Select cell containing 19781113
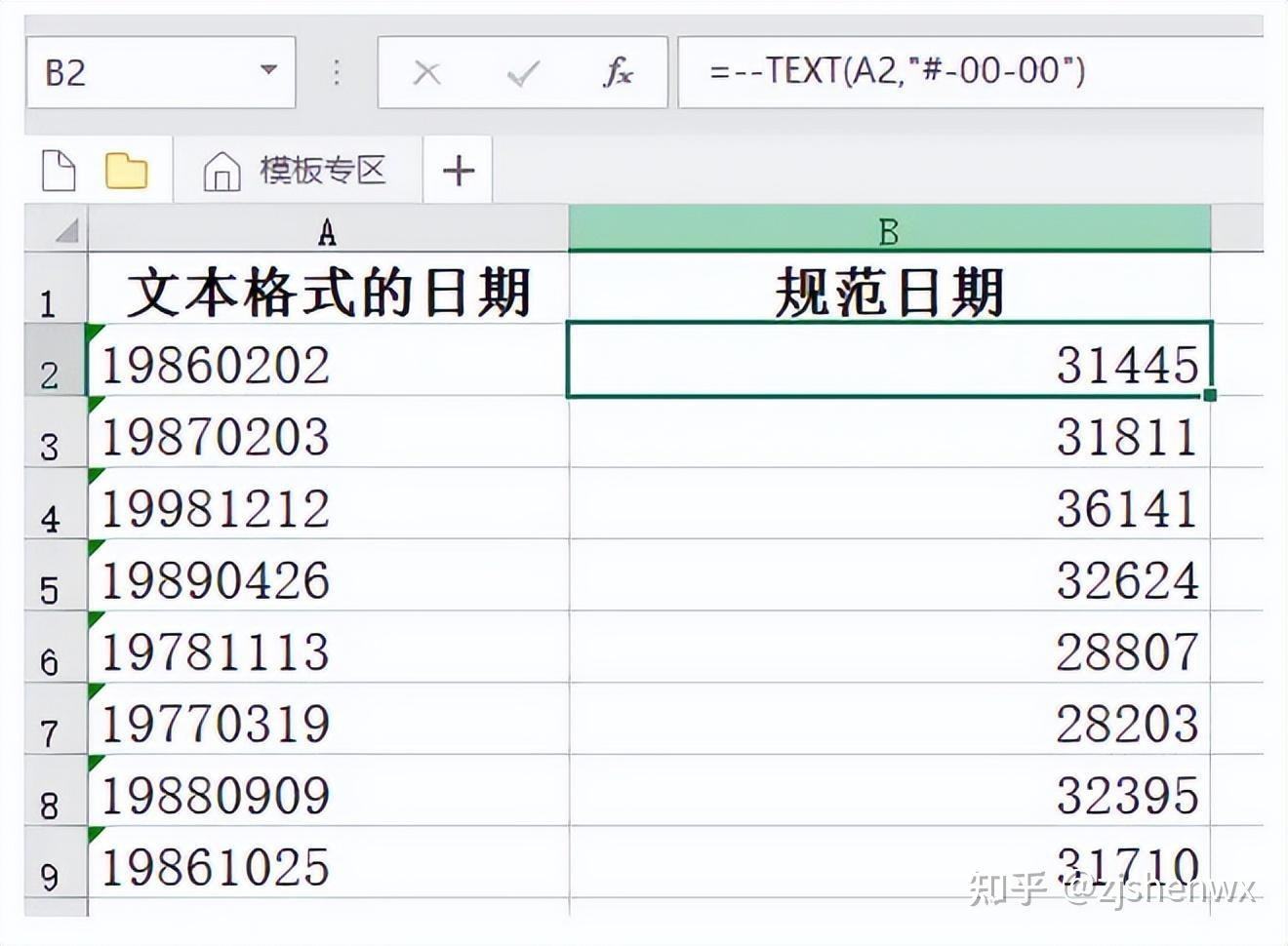 click(328, 648)
